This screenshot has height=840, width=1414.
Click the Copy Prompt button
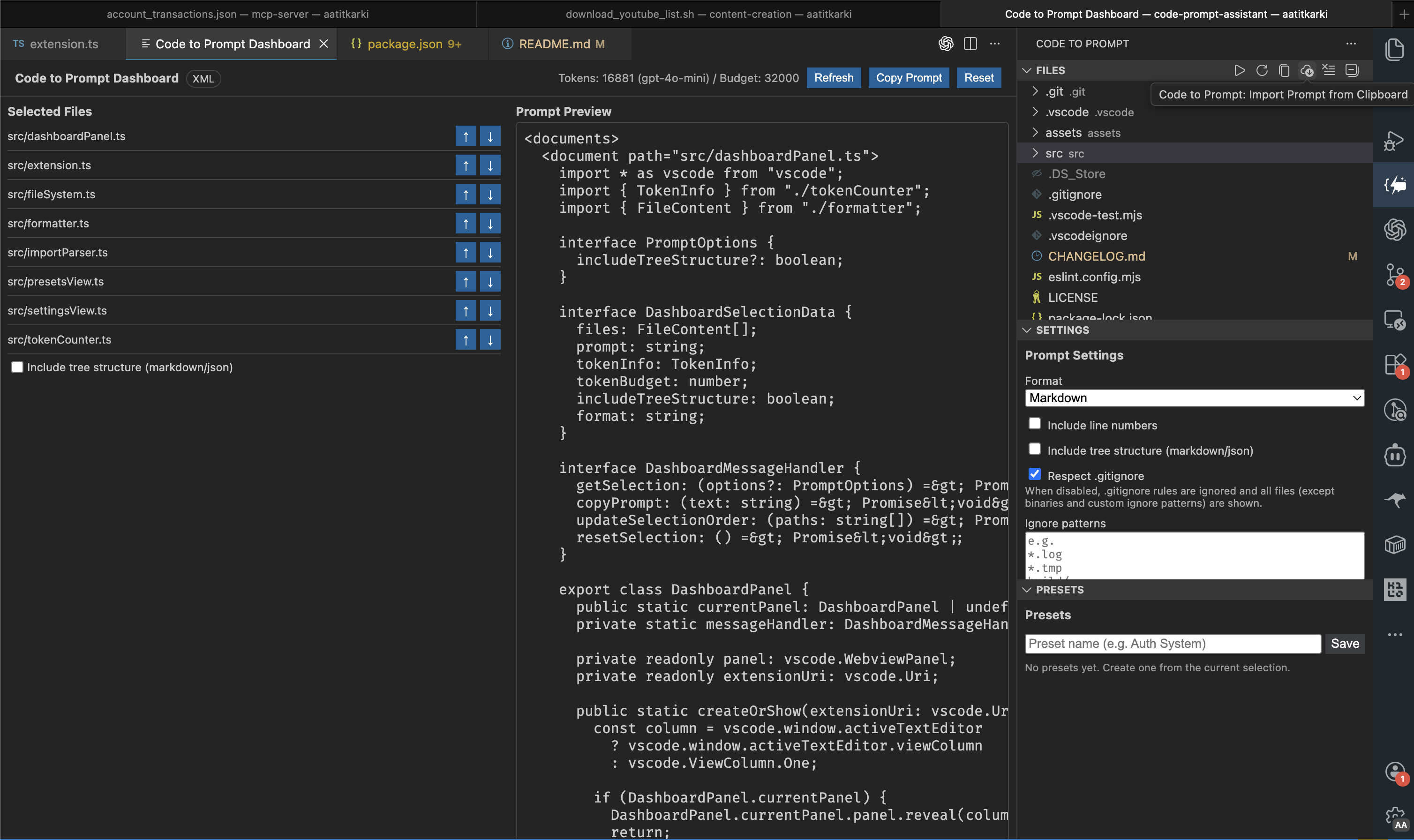tap(909, 77)
